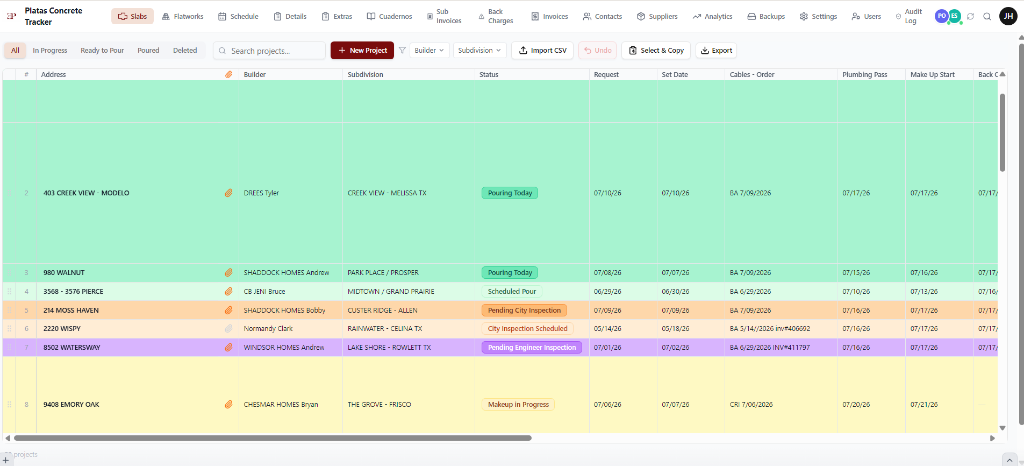Open attachments paperclip for 3568 - 3576 PIERCE
The image size is (1024, 466).
[x=229, y=292]
